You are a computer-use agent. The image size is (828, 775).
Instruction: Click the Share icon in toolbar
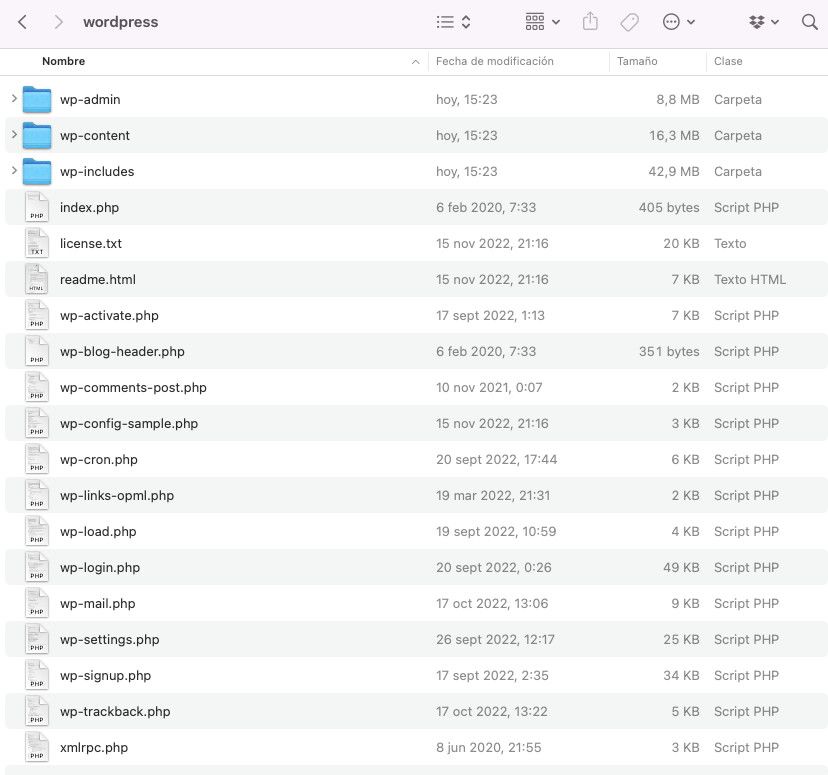tap(590, 22)
